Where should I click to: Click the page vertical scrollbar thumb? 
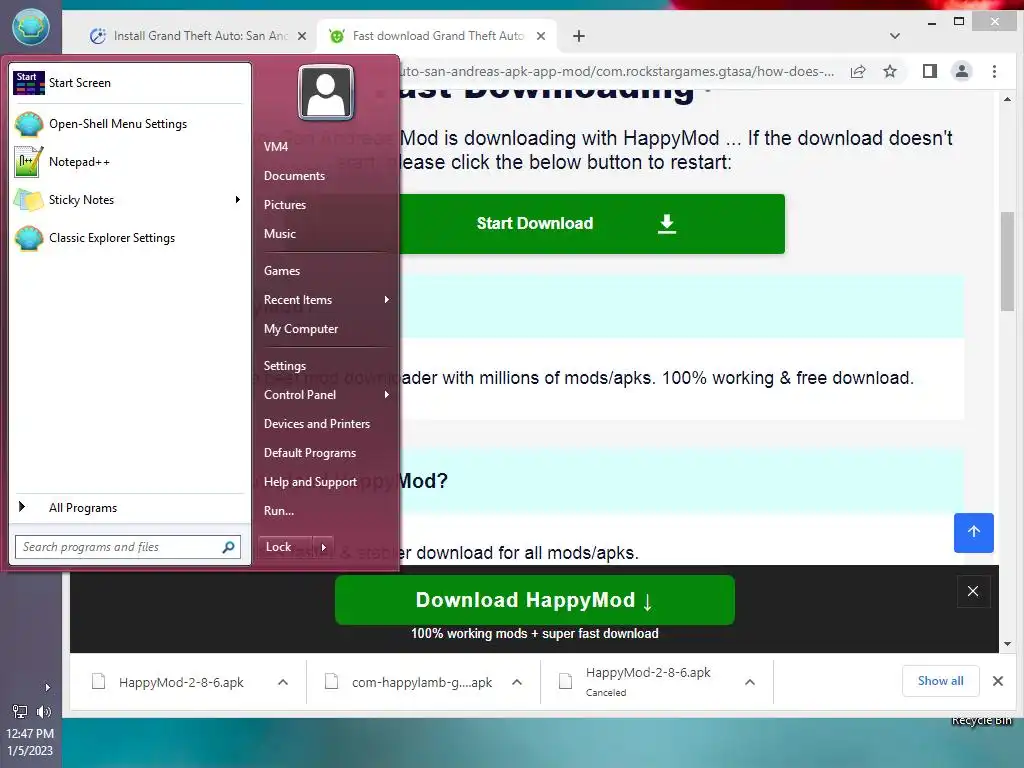coord(1007,261)
